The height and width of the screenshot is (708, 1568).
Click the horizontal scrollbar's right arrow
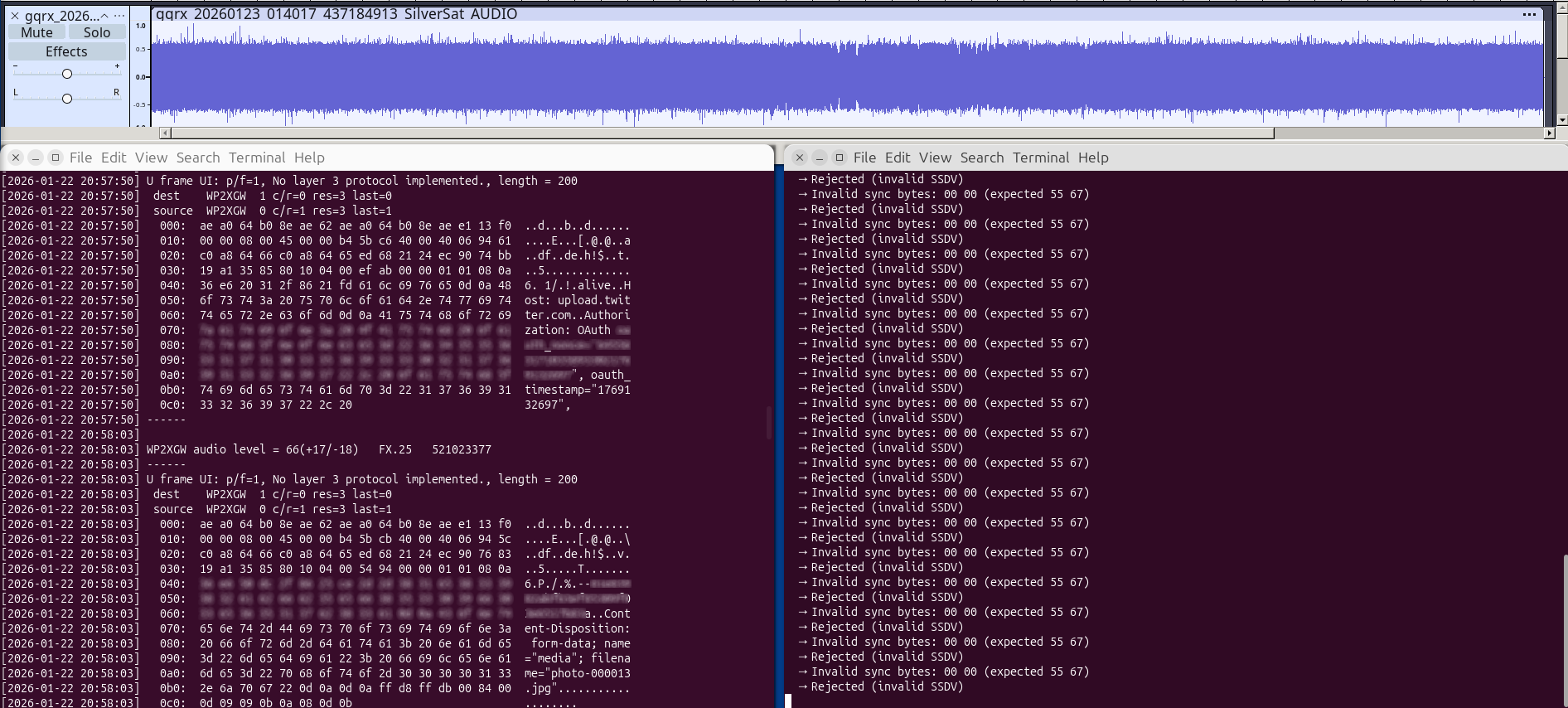tap(1549, 133)
